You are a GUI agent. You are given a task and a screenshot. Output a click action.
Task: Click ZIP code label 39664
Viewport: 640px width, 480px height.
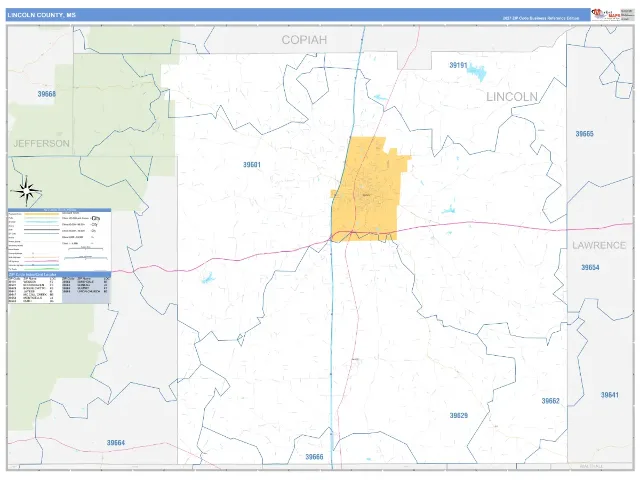pos(116,443)
